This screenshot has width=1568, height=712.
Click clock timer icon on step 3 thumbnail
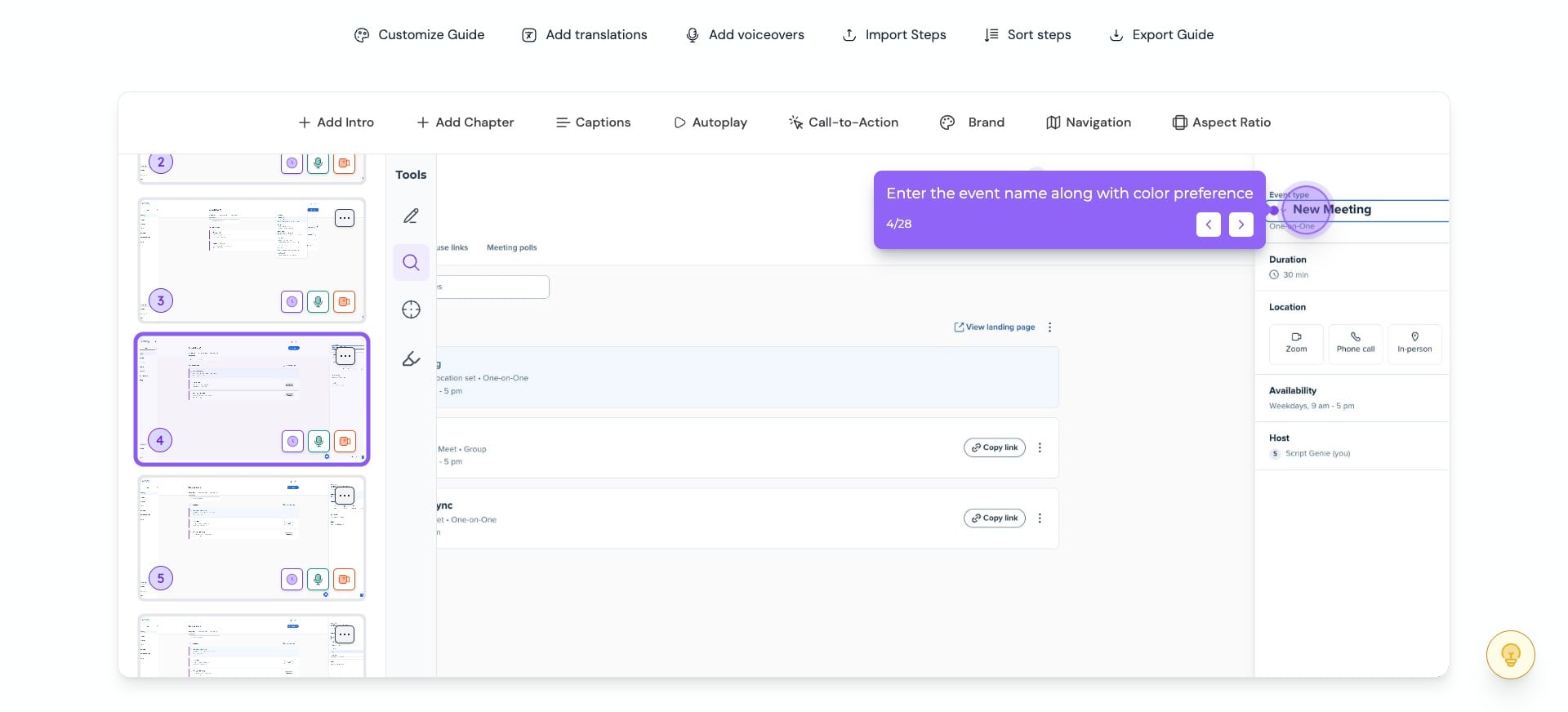[x=292, y=302]
